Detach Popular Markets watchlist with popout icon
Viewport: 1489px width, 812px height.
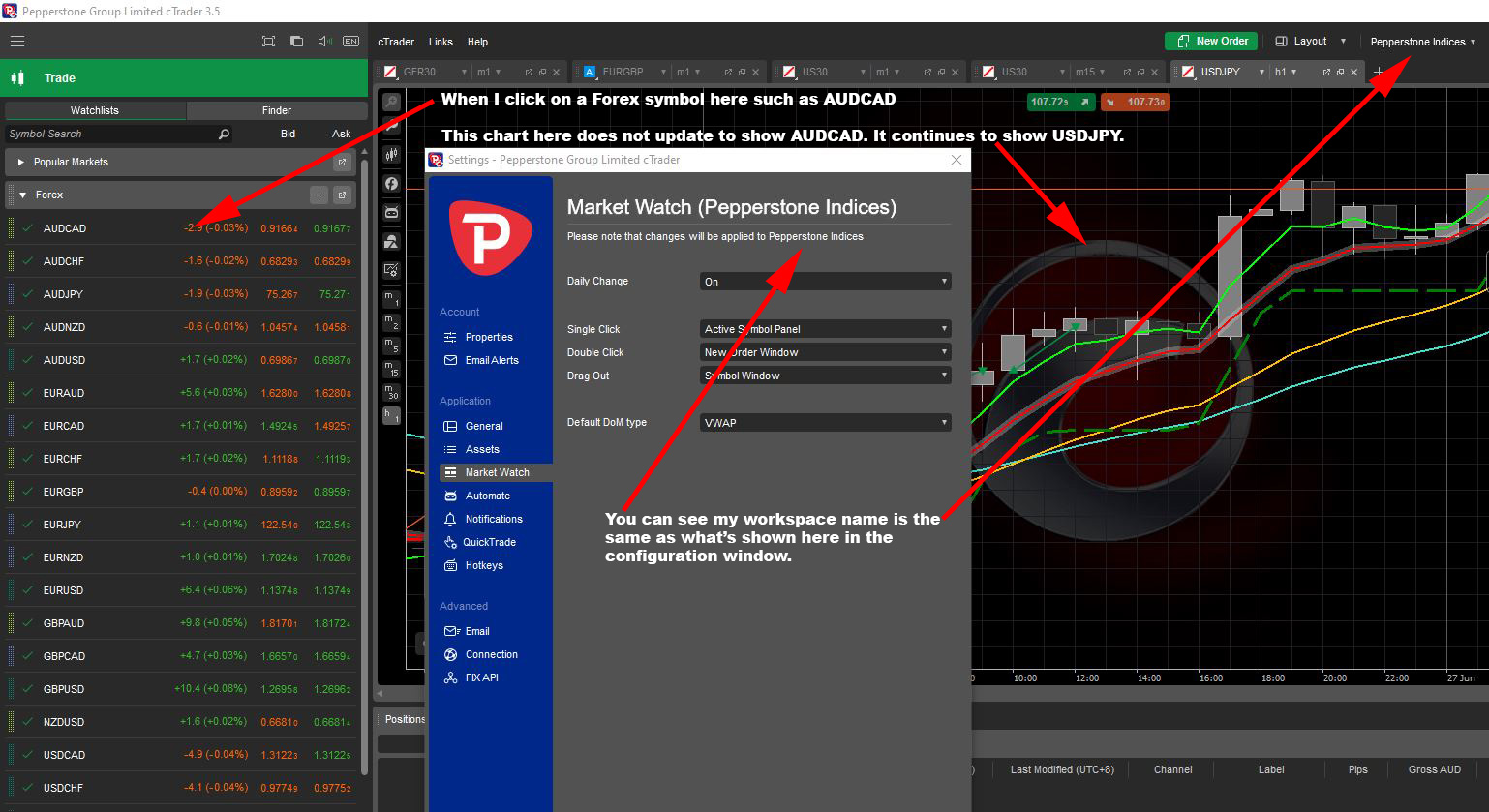tap(342, 163)
